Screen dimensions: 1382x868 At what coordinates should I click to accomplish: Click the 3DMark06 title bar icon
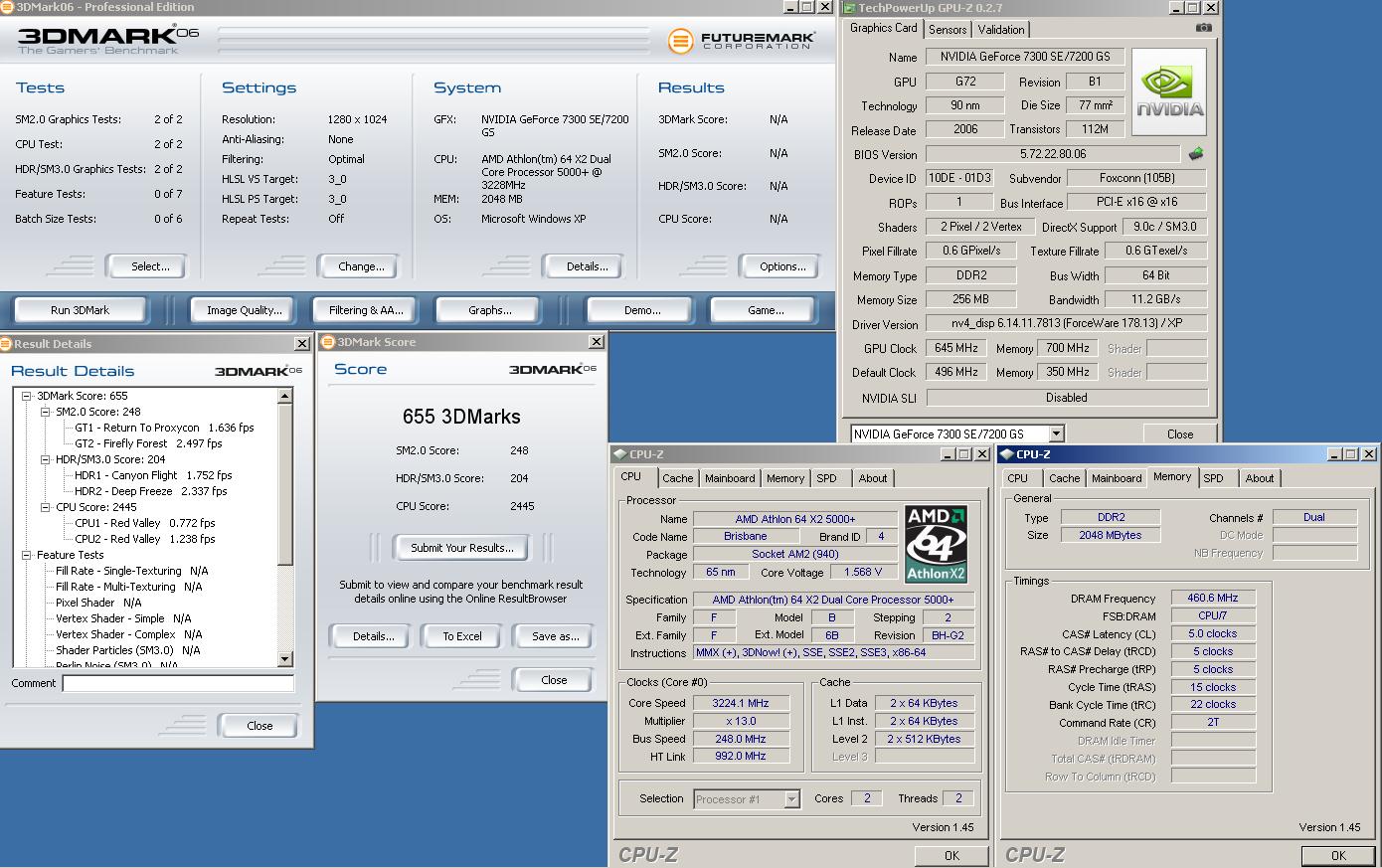[x=7, y=7]
